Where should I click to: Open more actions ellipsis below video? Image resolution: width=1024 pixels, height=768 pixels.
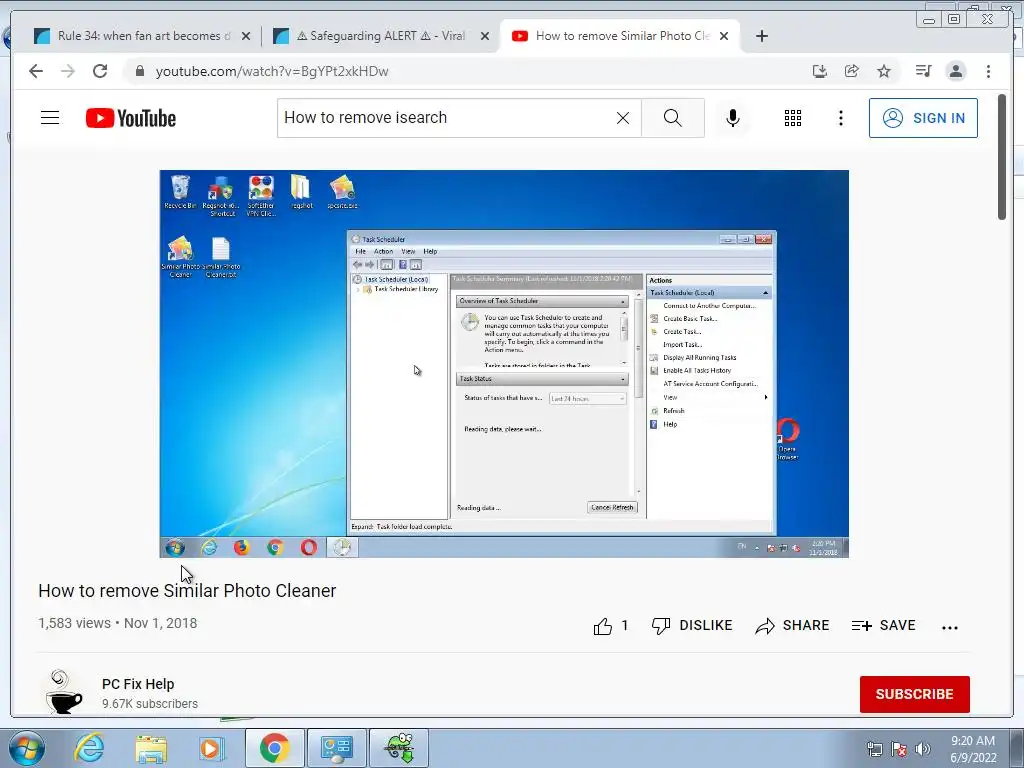[x=950, y=628]
